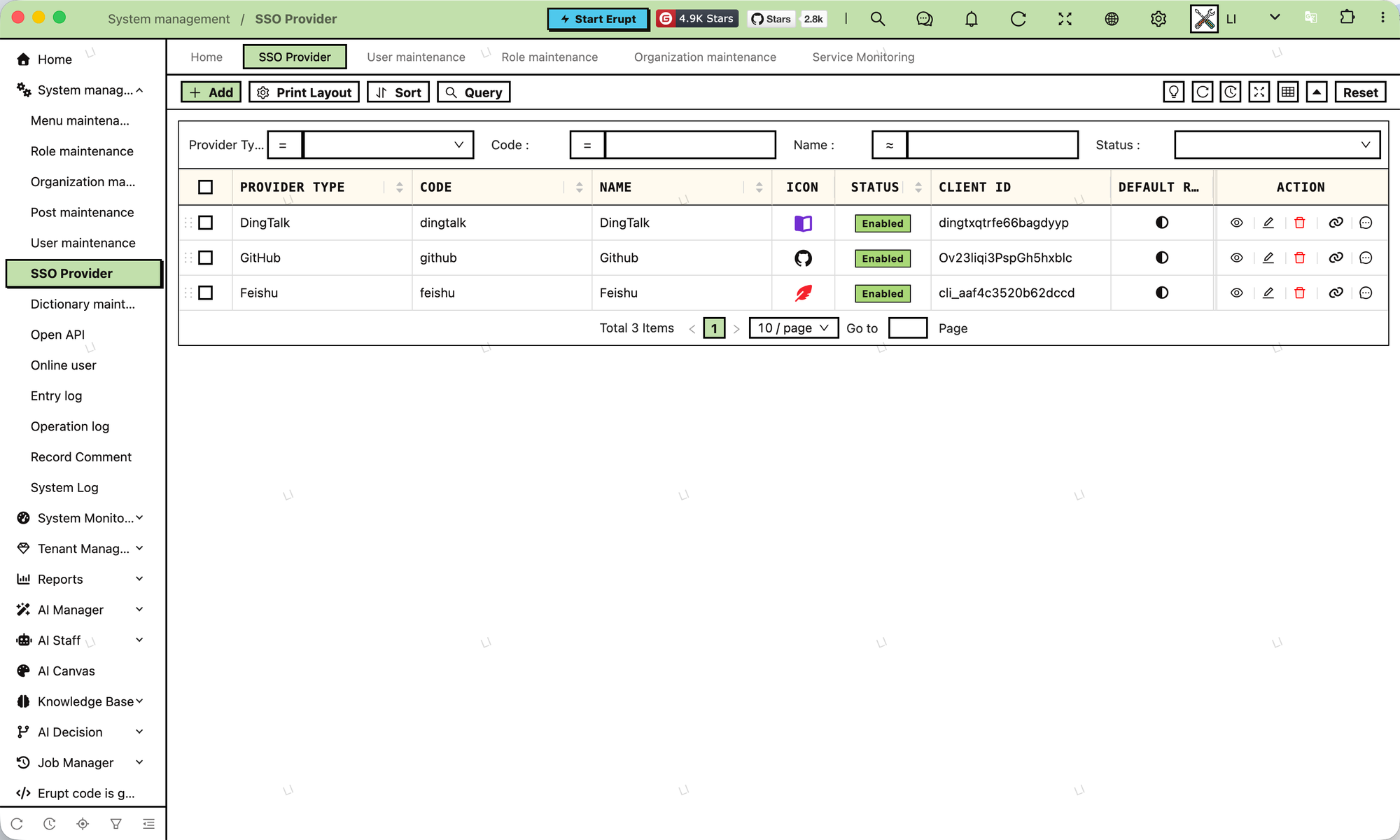The height and width of the screenshot is (840, 1400).
Task: Open the Provider Type filter dropdown
Action: coord(388,145)
